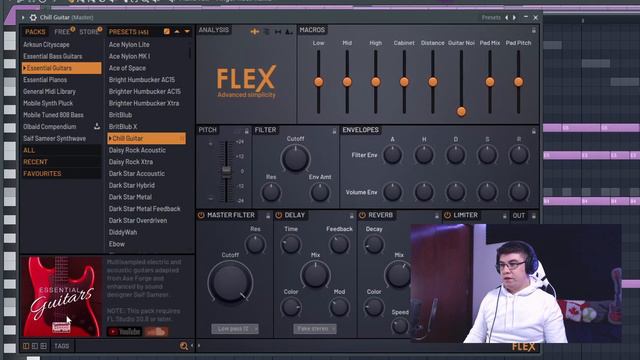Click the Volume Env attack knob
The height and width of the screenshot is (360, 640).
(393, 192)
